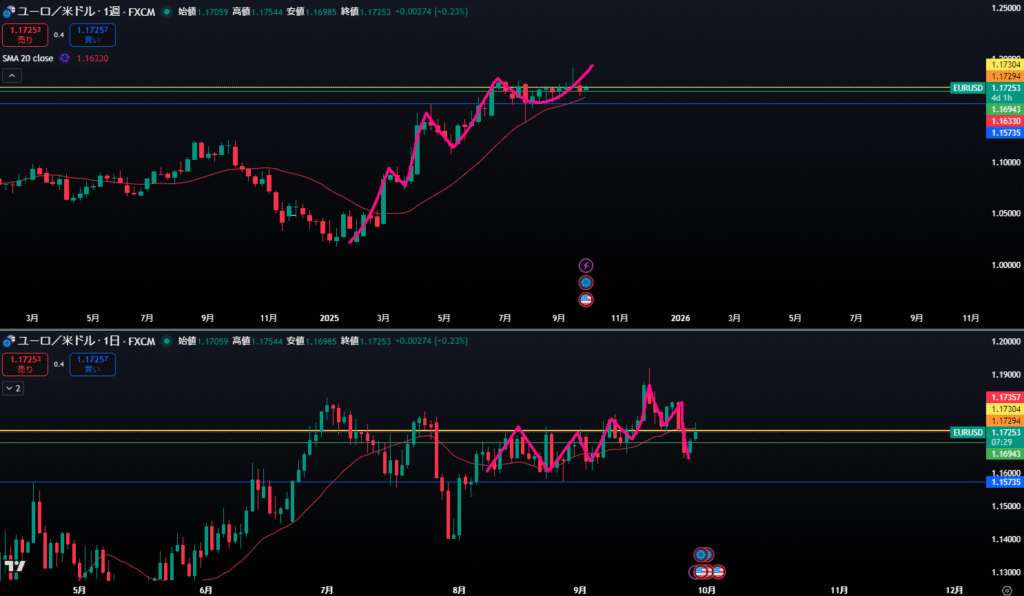Click the red sell button in weekly chart
Image resolution: width=1024 pixels, height=596 pixels.
coord(25,35)
